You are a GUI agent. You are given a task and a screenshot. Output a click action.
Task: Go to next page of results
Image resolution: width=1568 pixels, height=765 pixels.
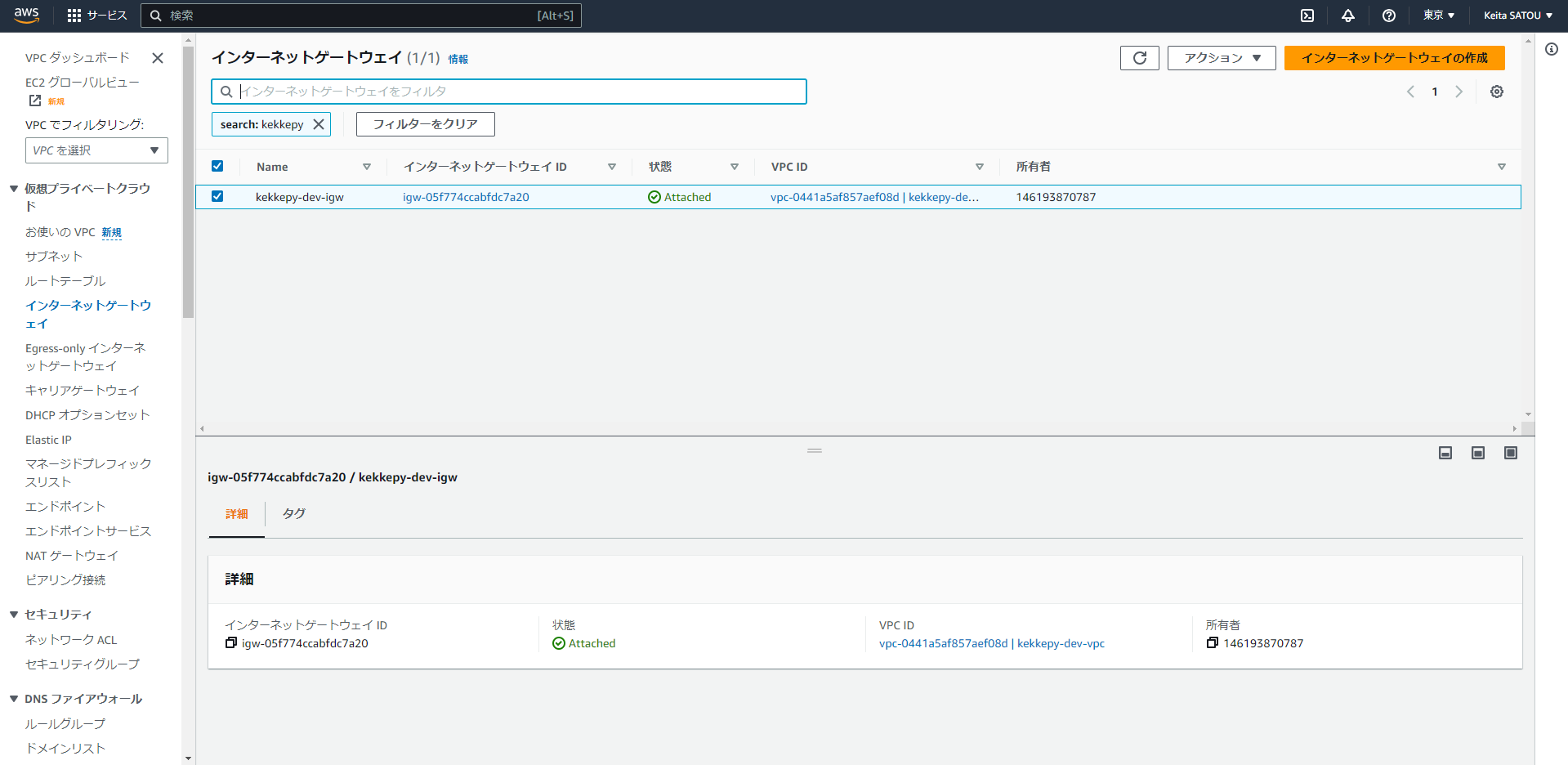[1459, 92]
